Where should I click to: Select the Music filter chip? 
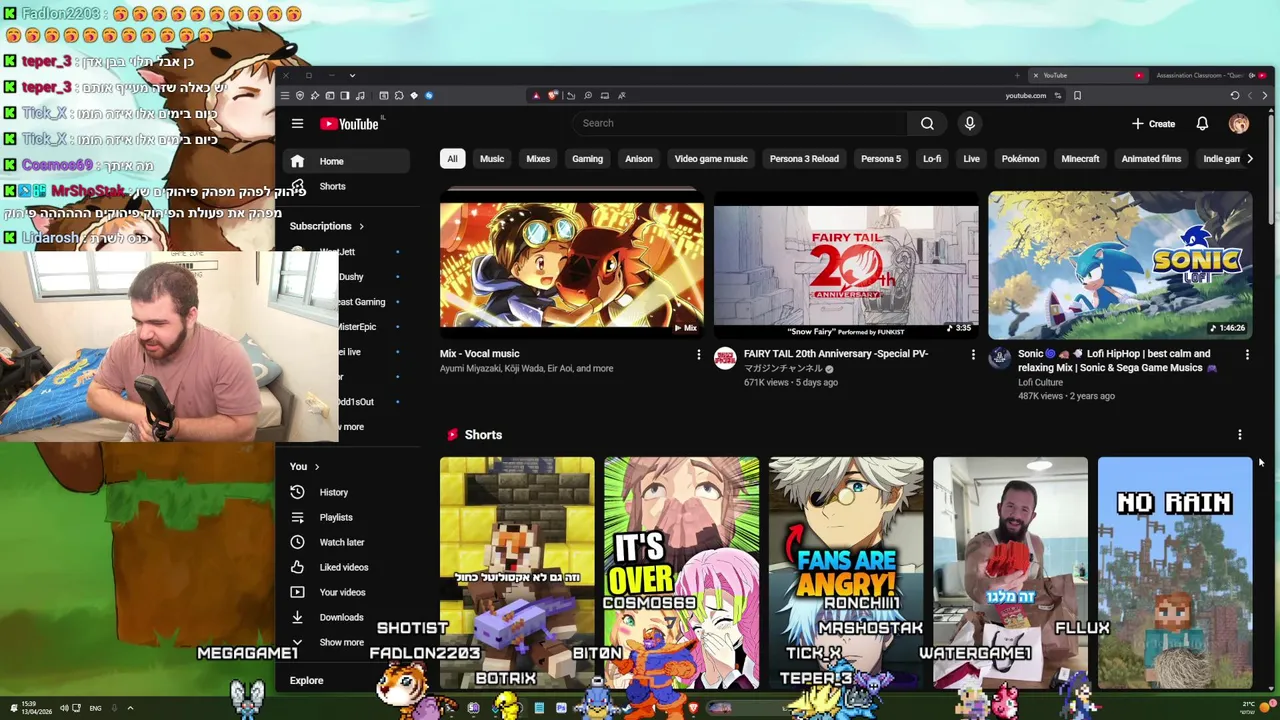tap(492, 159)
